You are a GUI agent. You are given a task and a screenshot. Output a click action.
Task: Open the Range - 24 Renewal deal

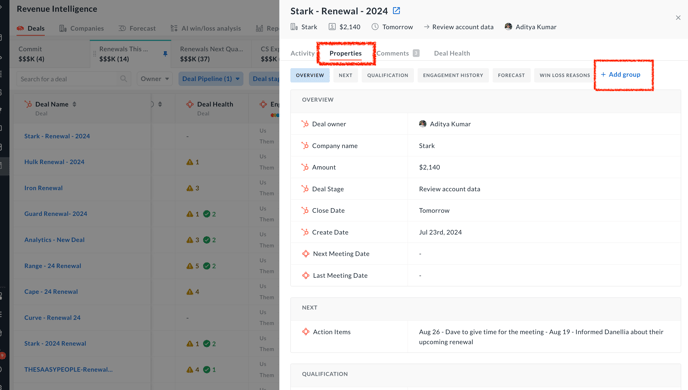[53, 265]
